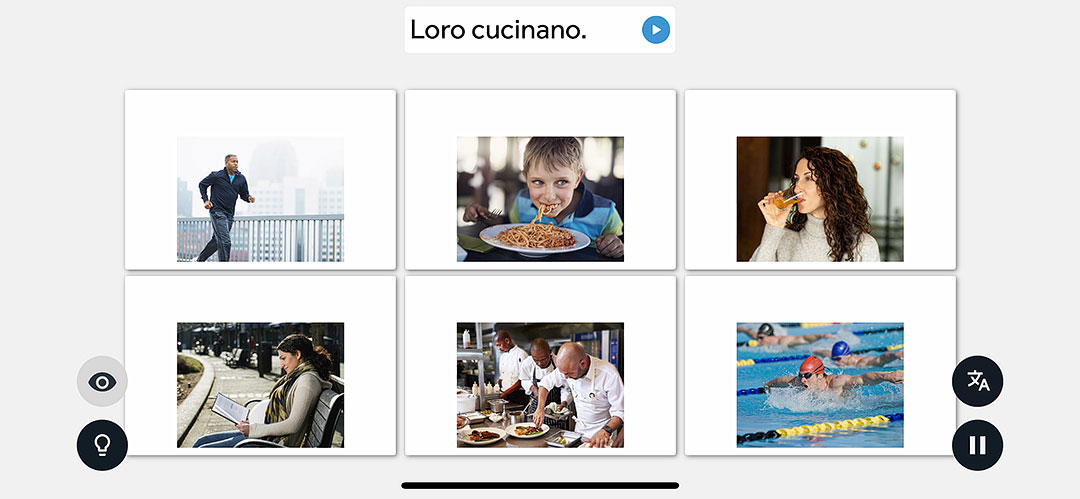
Task: Tap the home indicator bar at the bottom
Action: (540, 485)
